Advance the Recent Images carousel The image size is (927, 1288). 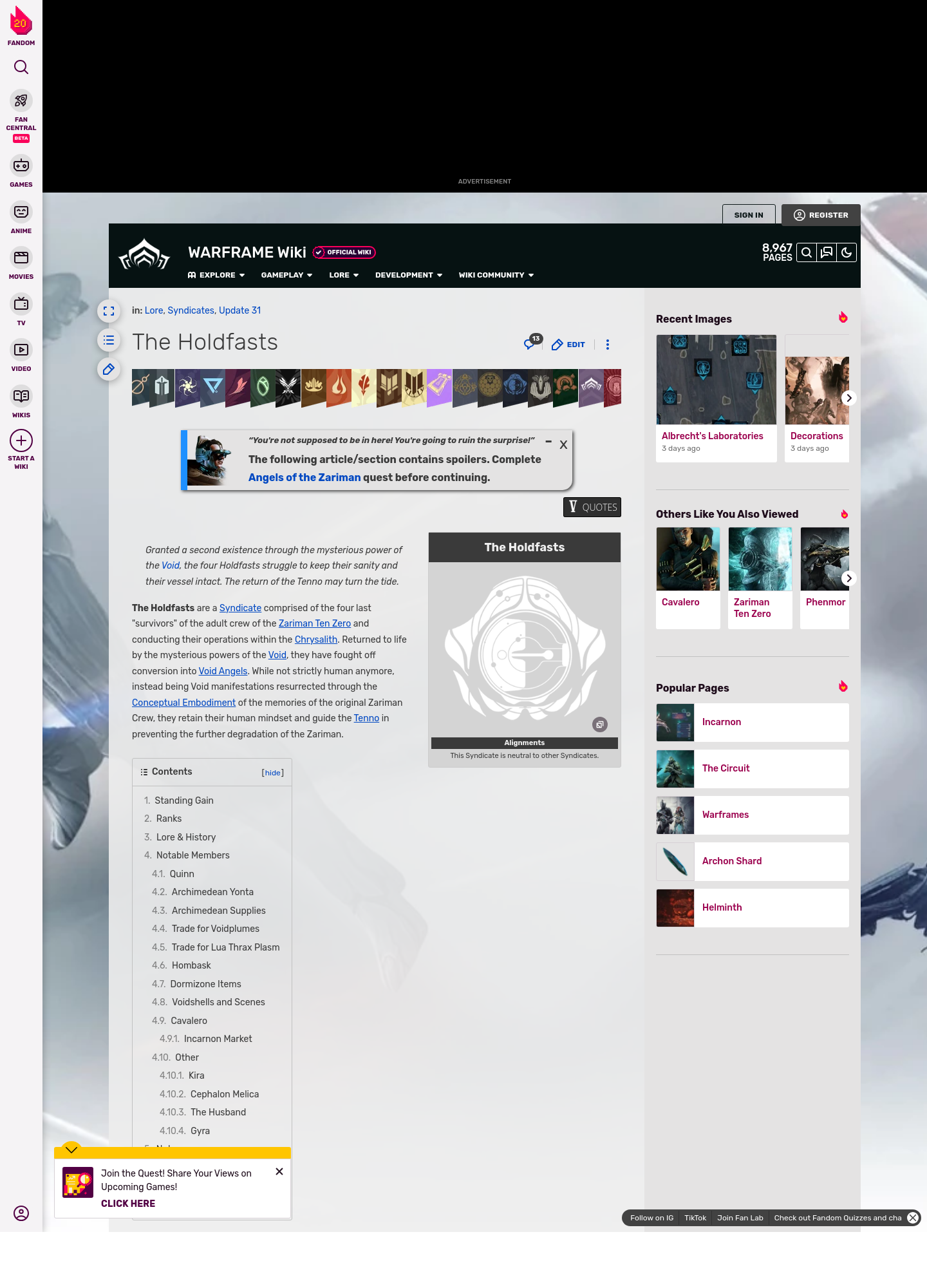[848, 398]
